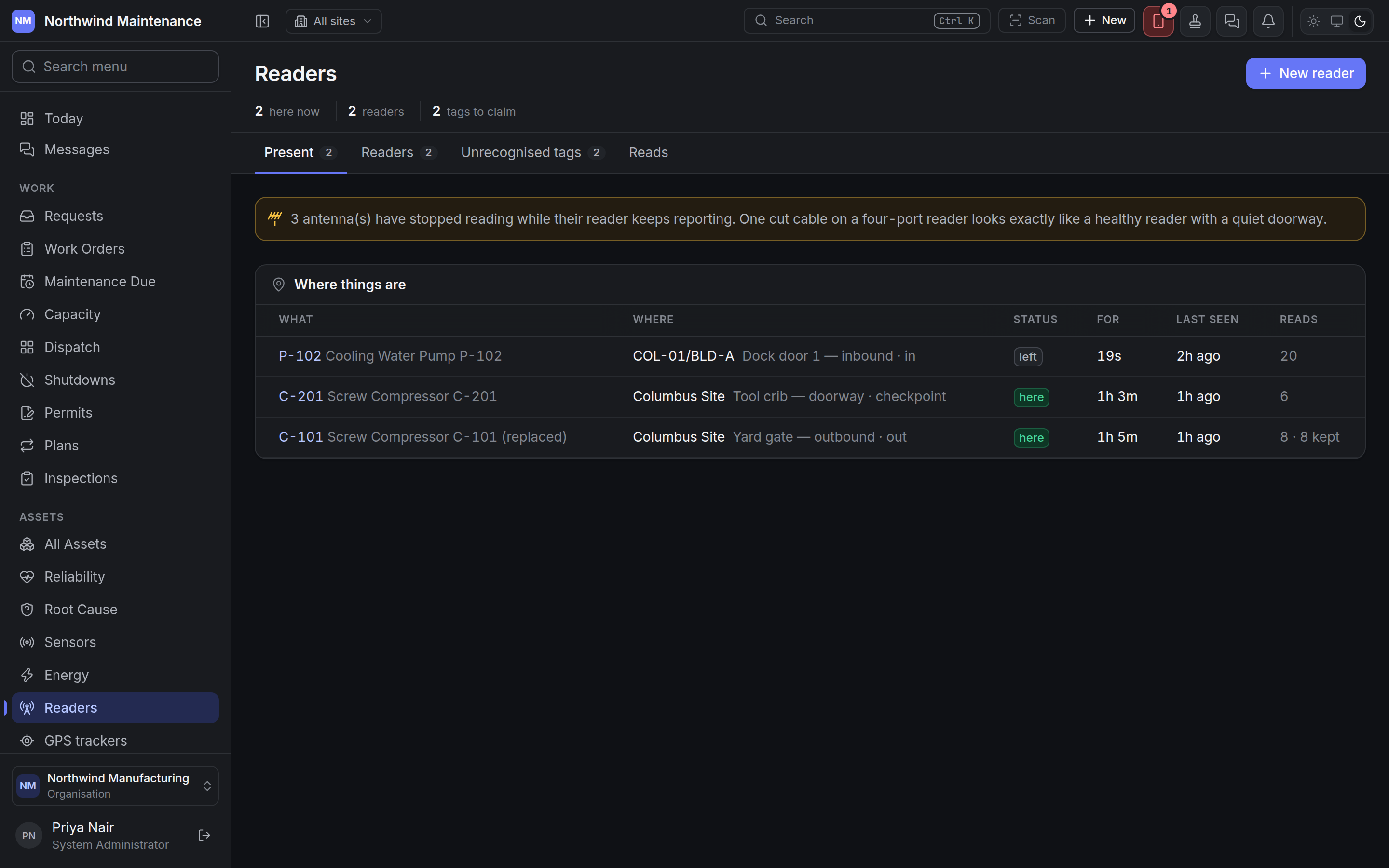Switch to the Readers tab

pos(399,153)
